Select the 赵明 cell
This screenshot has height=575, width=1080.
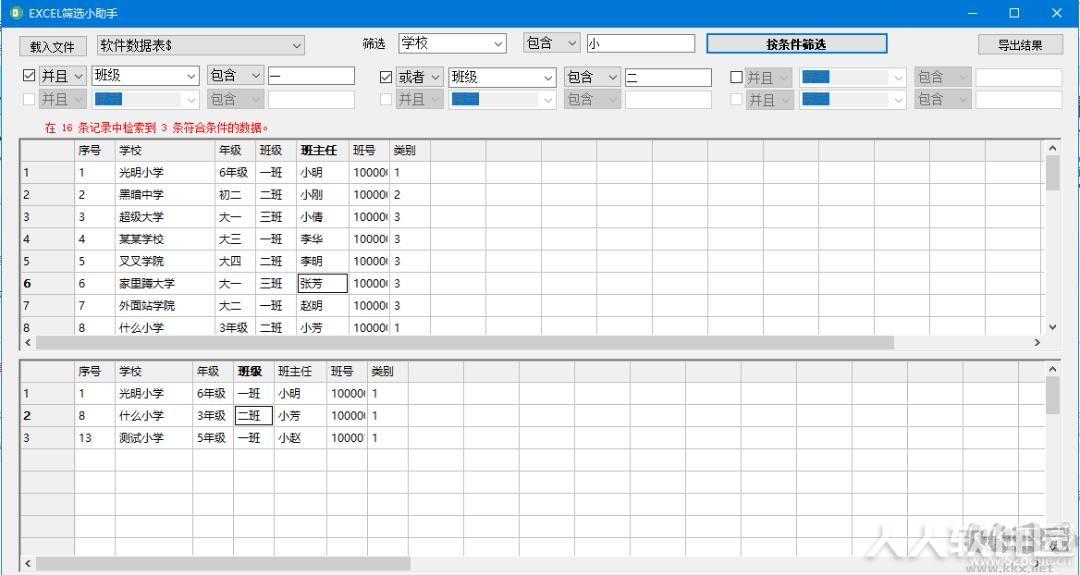(323, 305)
